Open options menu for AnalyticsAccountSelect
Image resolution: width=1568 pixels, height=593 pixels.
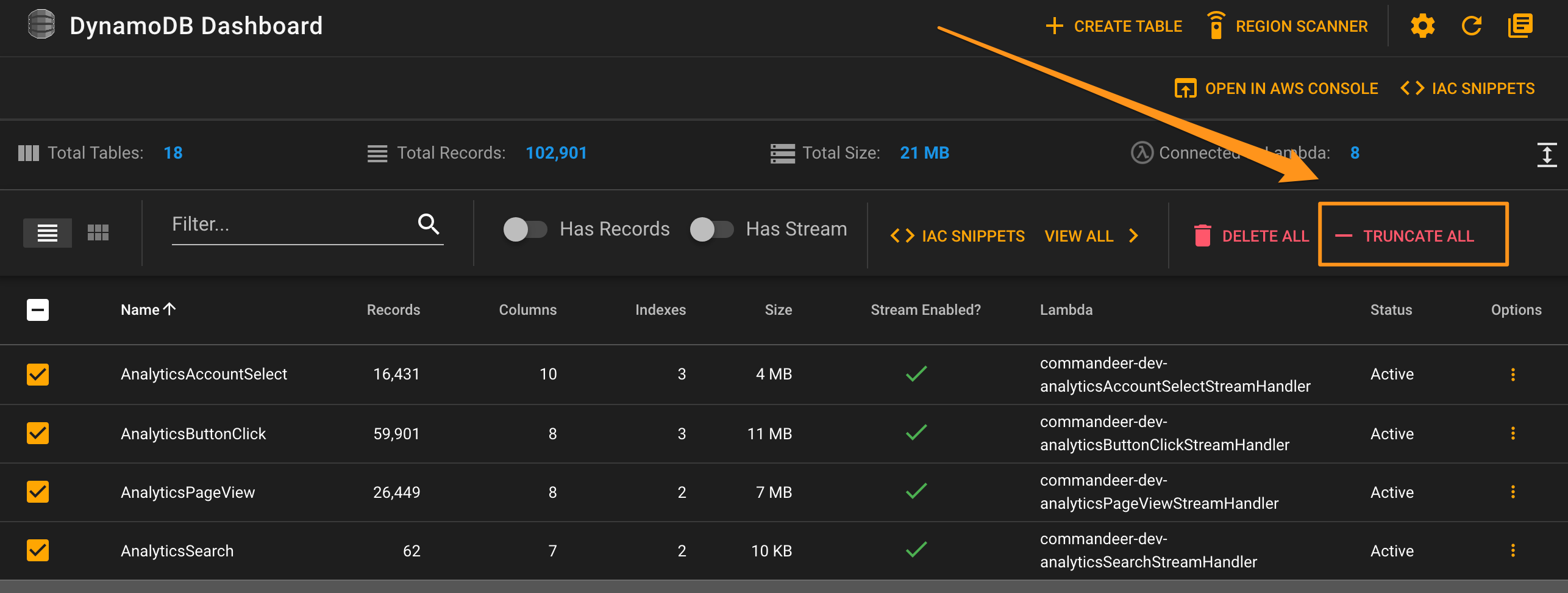pos(1513,375)
